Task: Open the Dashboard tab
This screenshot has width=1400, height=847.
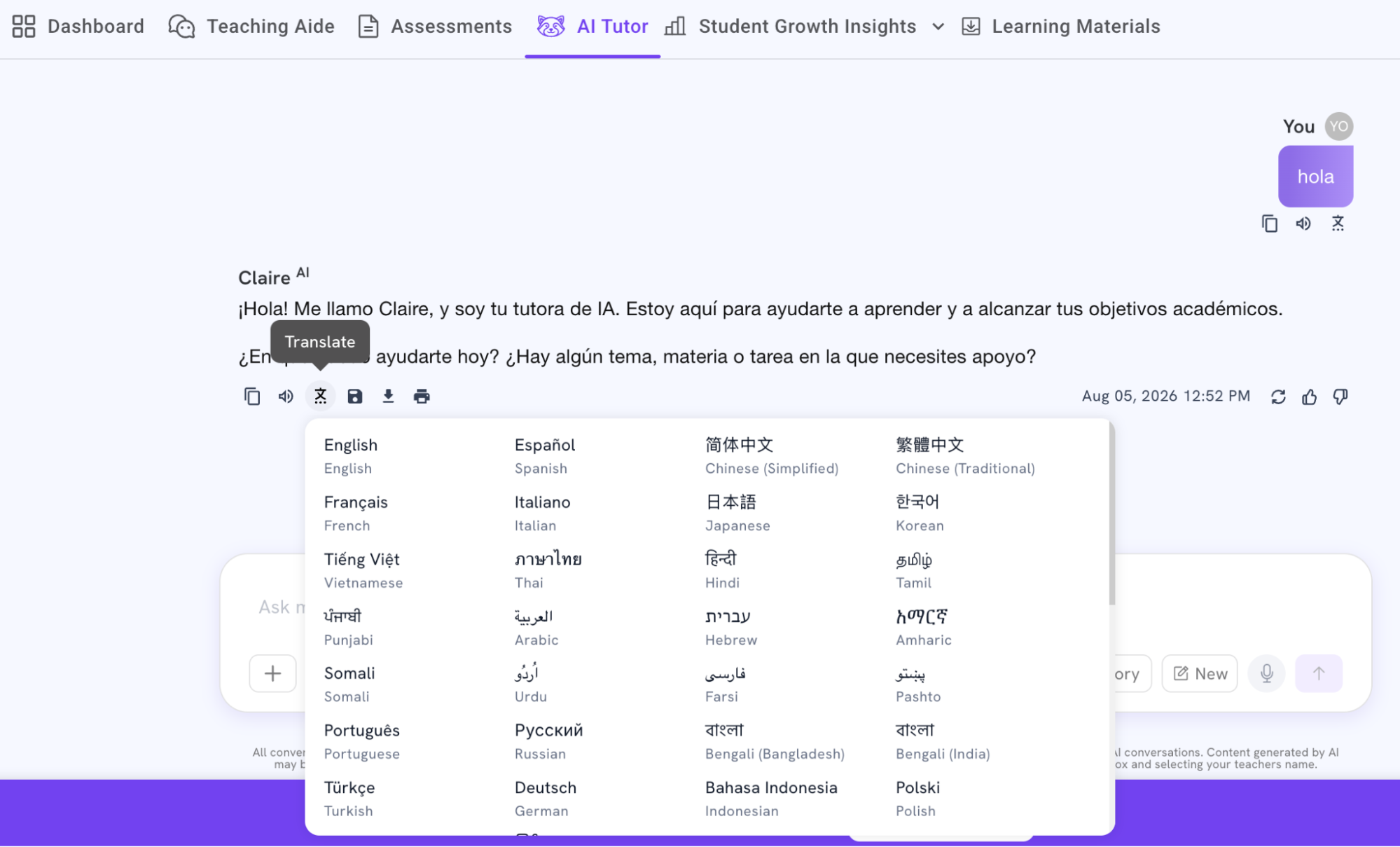Action: tap(78, 27)
